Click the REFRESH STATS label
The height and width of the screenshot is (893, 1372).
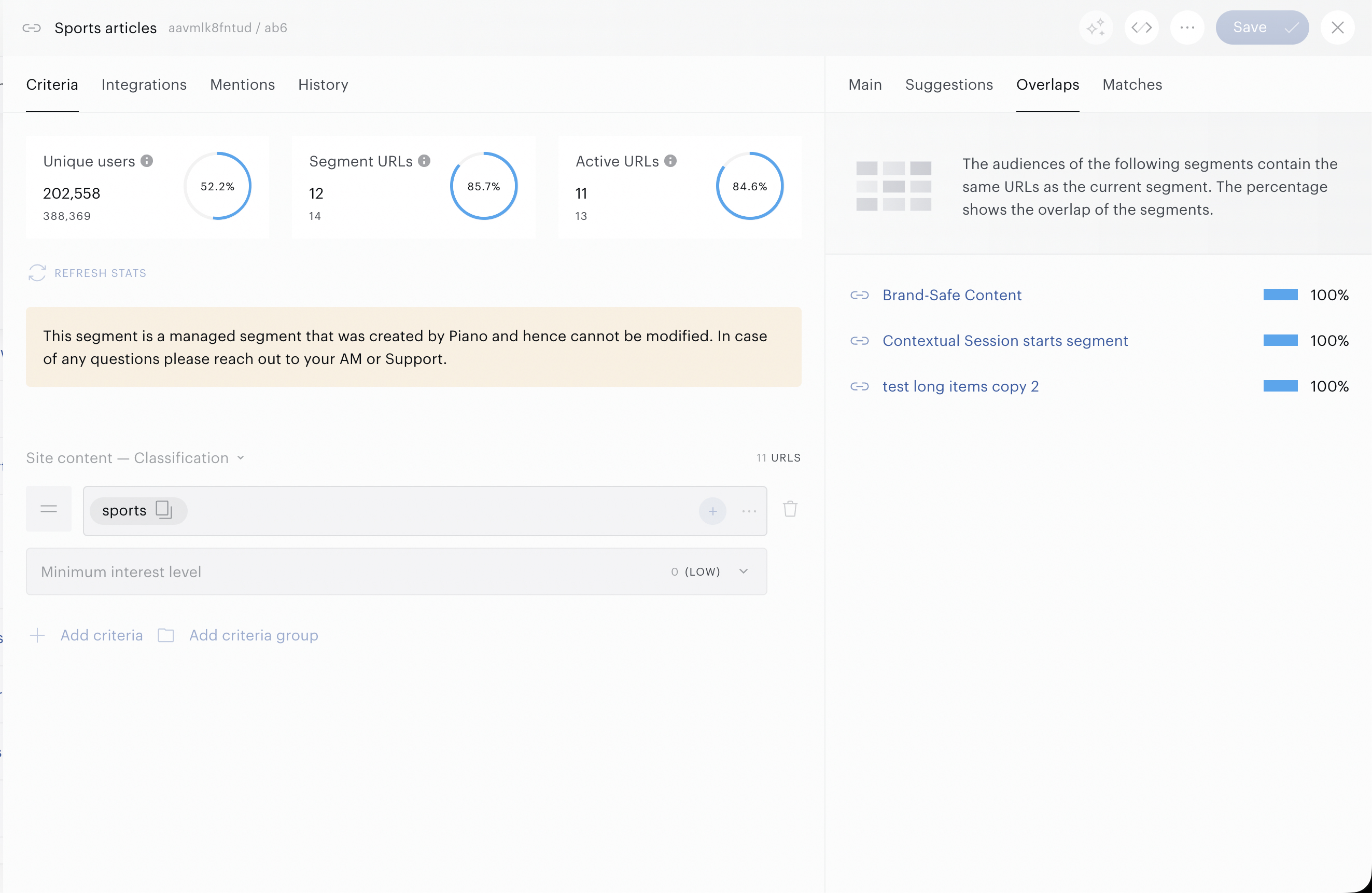pyautogui.click(x=100, y=273)
